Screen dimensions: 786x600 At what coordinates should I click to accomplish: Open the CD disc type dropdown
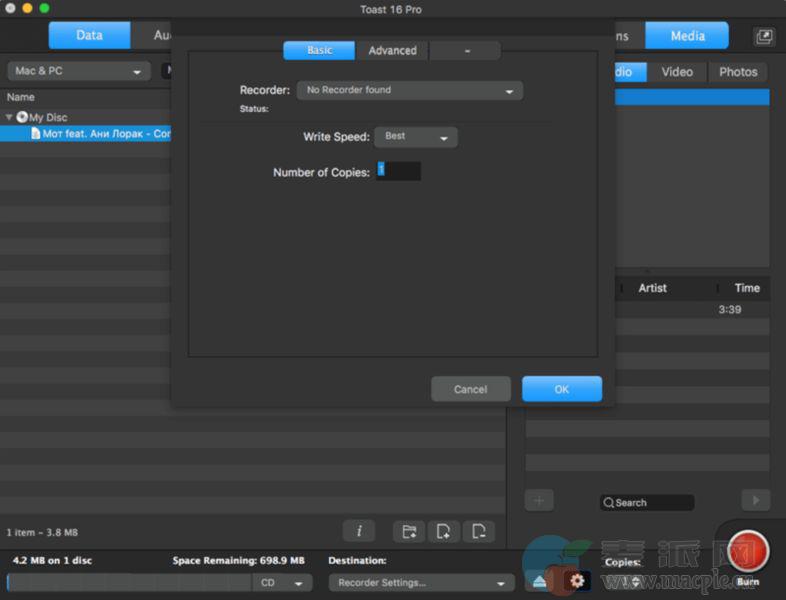tap(283, 583)
